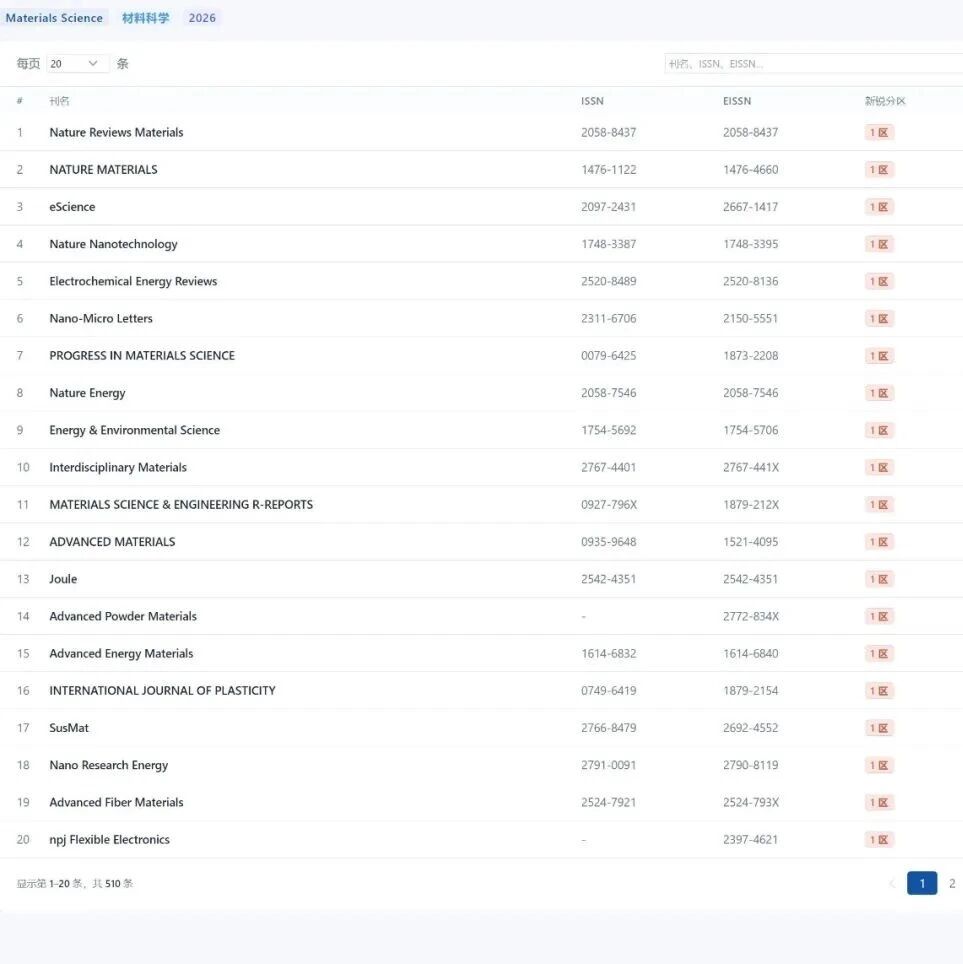Select INTERNATIONAL JOURNAL OF PLASTICITY name
The width and height of the screenshot is (963, 964).
(x=162, y=690)
